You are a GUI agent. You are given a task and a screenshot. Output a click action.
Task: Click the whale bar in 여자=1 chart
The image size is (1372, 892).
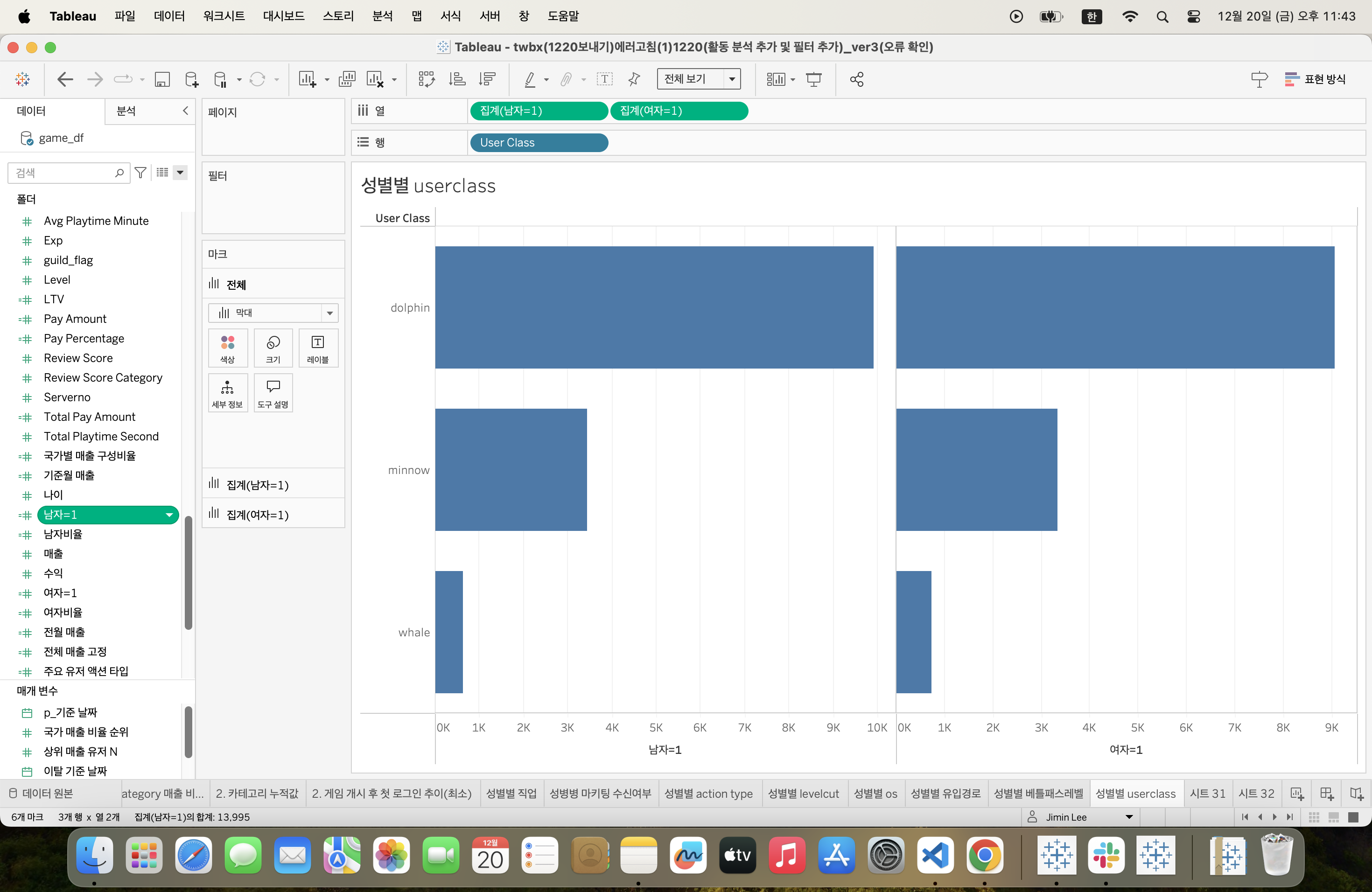click(x=913, y=632)
